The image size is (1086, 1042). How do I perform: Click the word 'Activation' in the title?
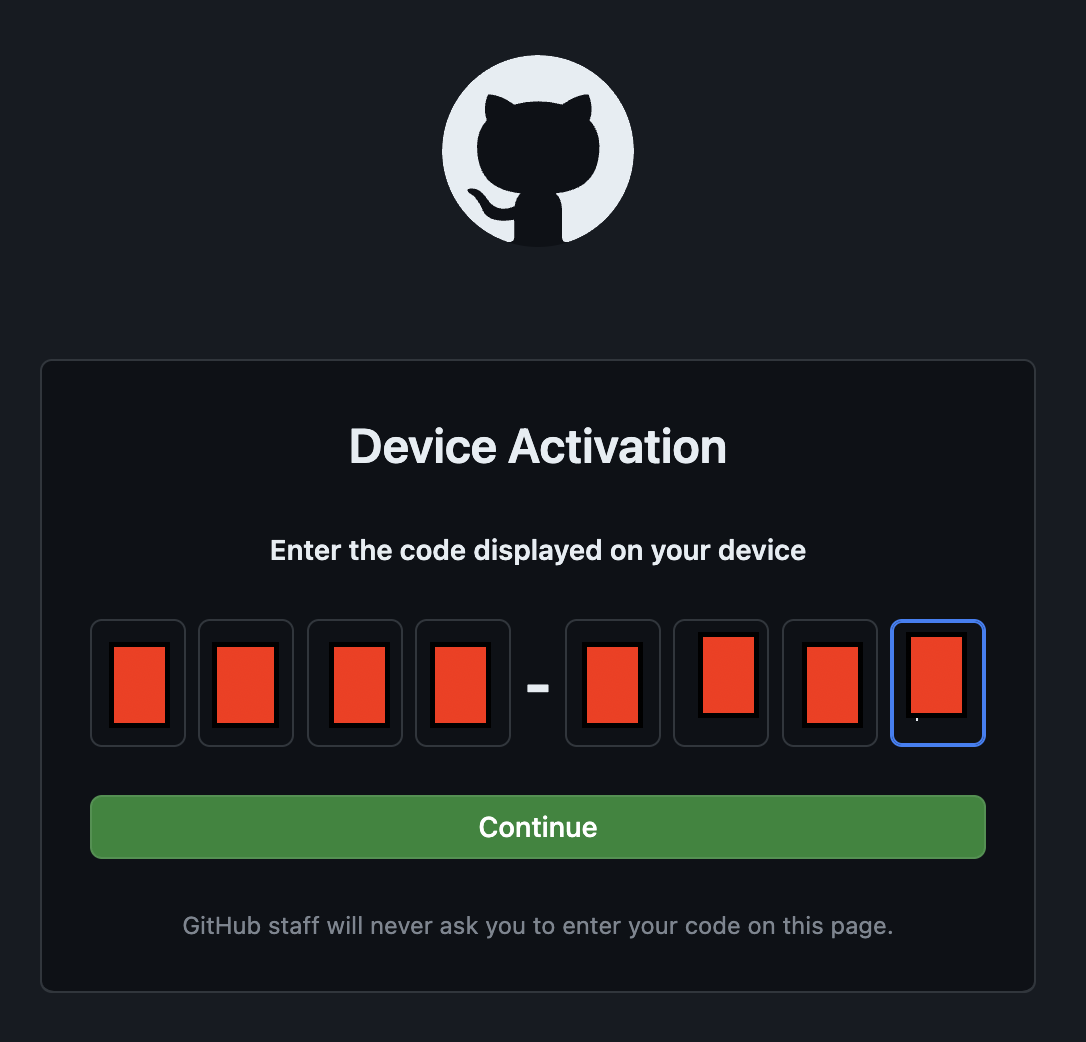617,447
